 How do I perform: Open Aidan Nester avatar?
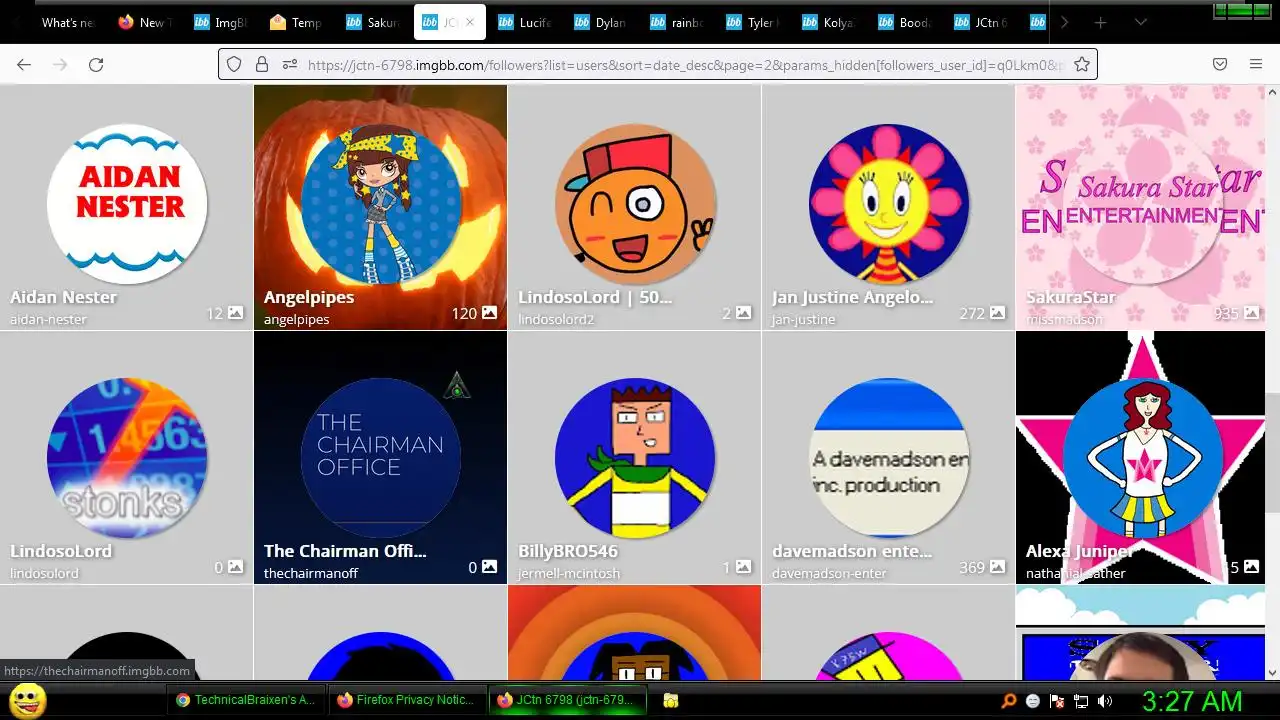point(127,204)
